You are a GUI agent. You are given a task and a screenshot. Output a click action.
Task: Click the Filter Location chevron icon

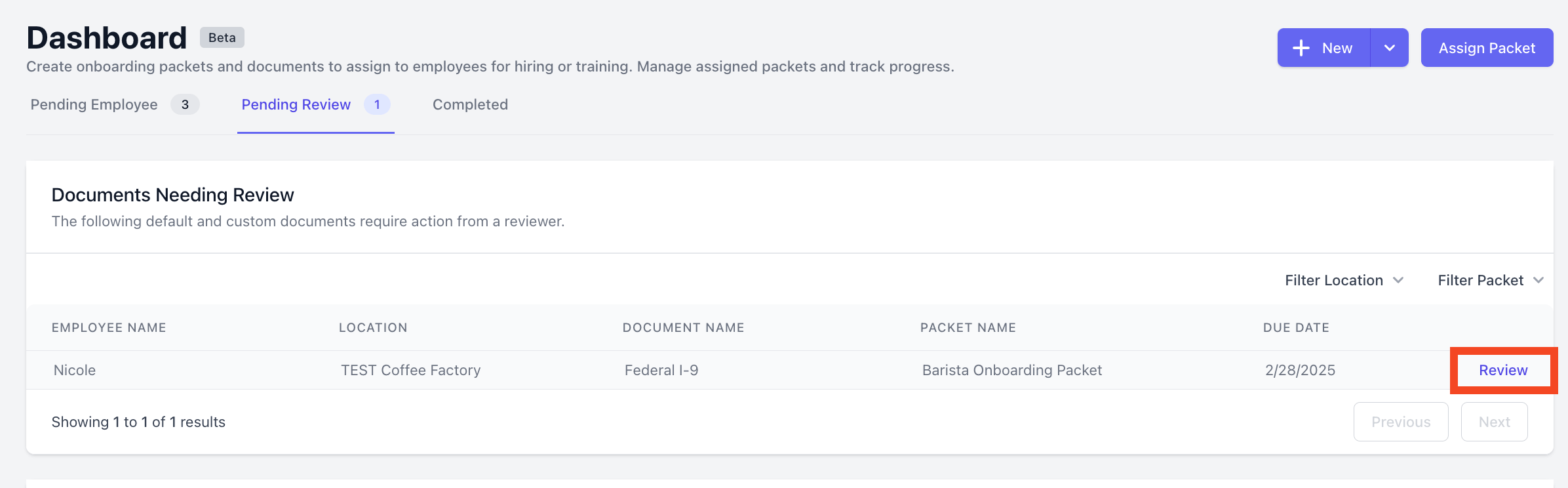[x=1398, y=281]
